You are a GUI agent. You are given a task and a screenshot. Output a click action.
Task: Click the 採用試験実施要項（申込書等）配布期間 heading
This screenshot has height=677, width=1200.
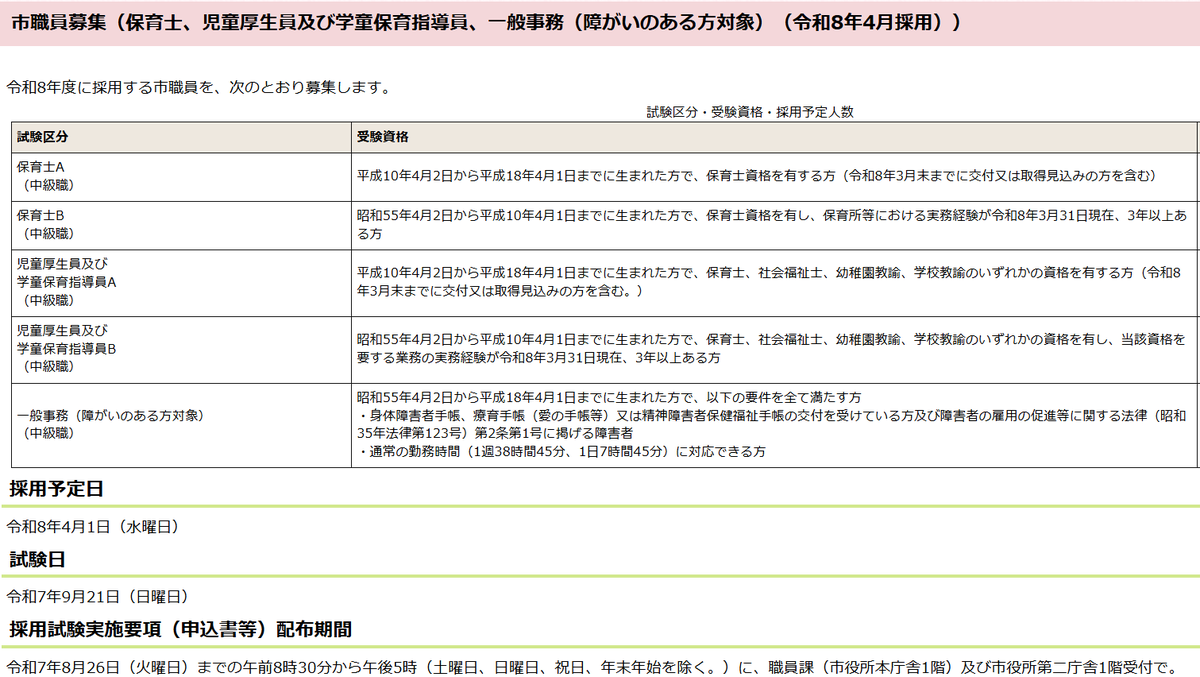point(181,630)
